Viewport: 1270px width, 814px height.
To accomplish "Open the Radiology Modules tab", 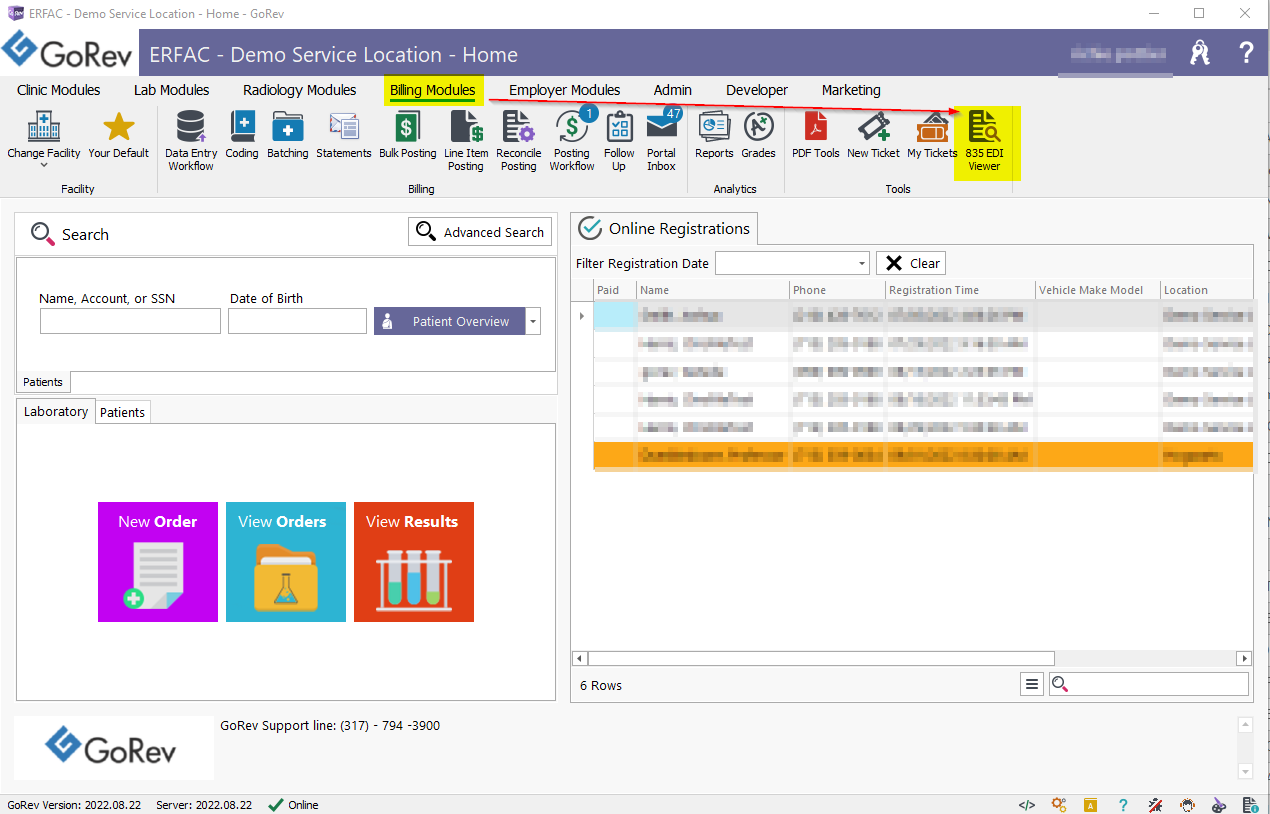I will click(x=300, y=90).
